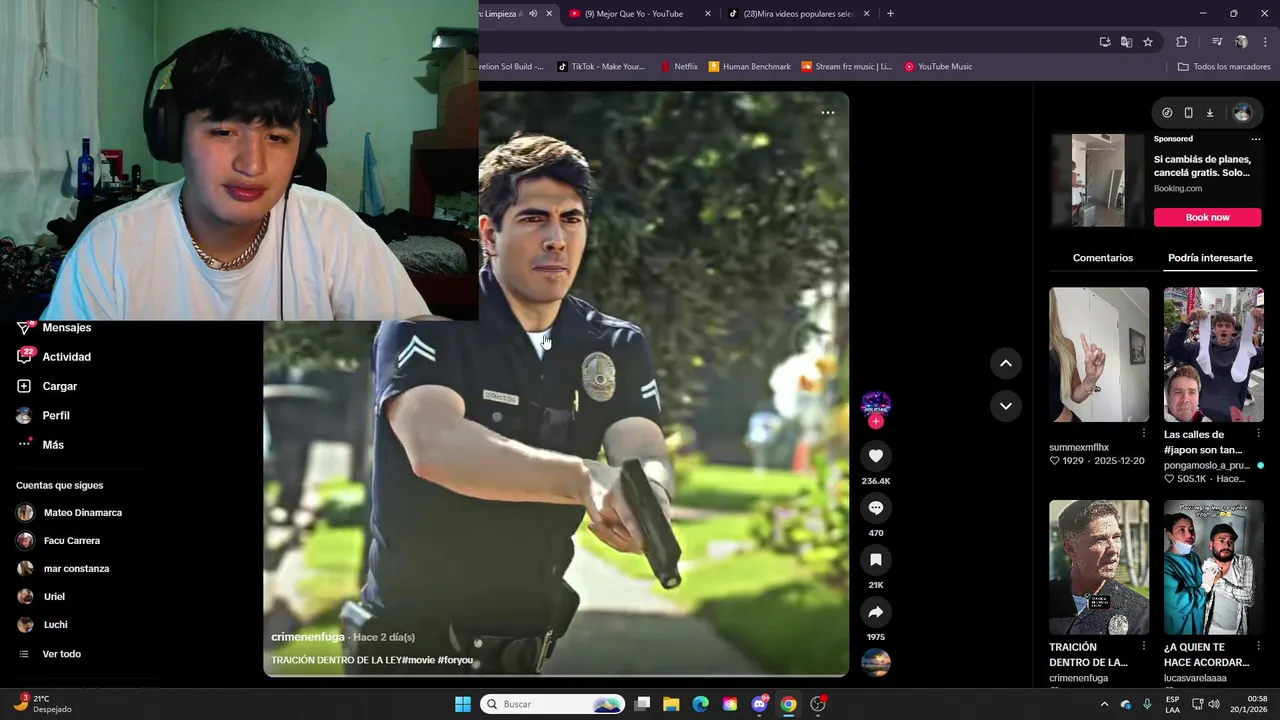Image resolution: width=1280 pixels, height=720 pixels.
Task: Save the video with the bookmark icon
Action: (876, 560)
